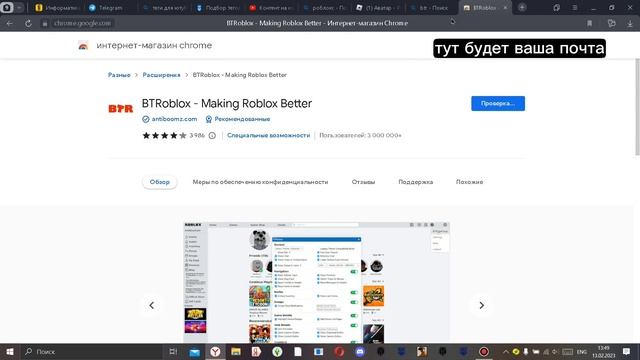
Task: Switch to the Подбор тегов browser tab
Action: [218, 7]
